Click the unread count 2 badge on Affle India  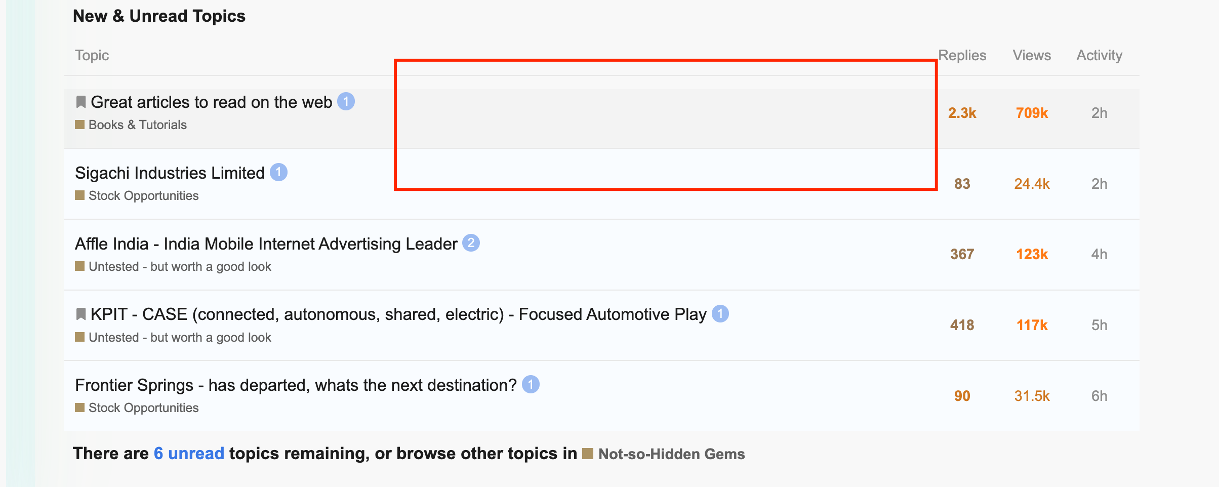[x=471, y=243]
